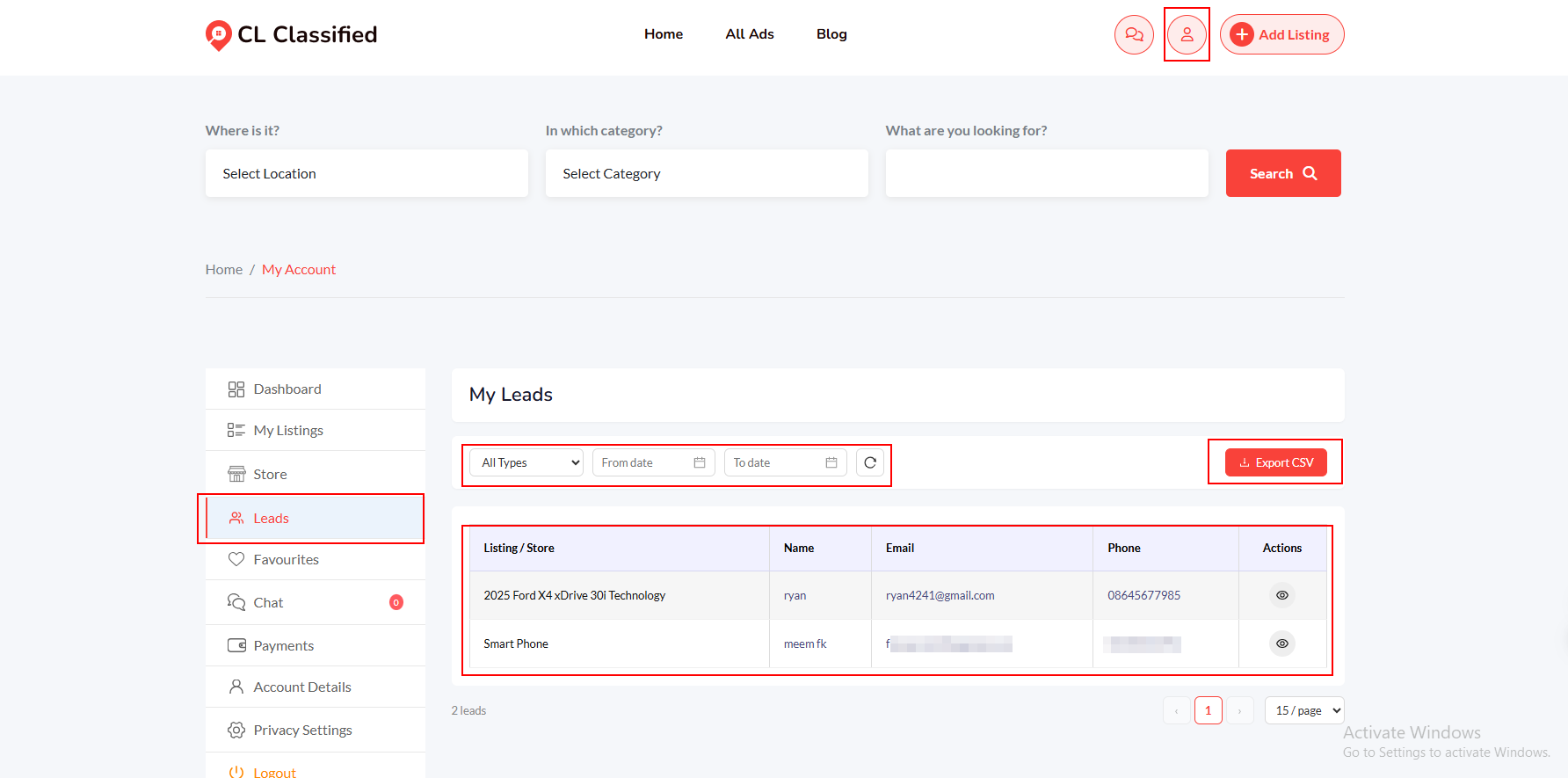Open Privacy Settings in the sidebar
Viewport: 1568px width, 778px height.
click(x=316, y=730)
